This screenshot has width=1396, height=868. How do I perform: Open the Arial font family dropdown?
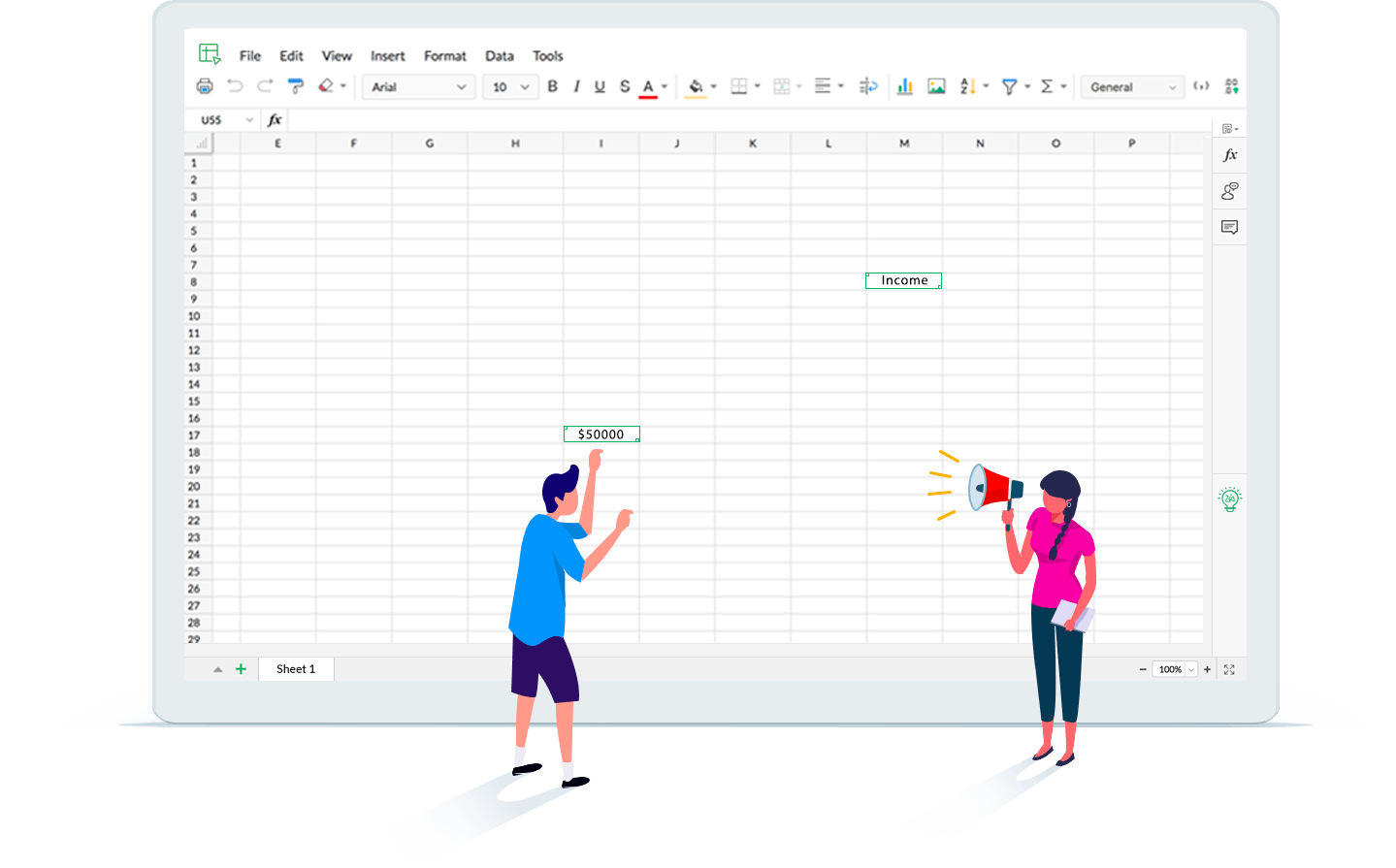(418, 86)
